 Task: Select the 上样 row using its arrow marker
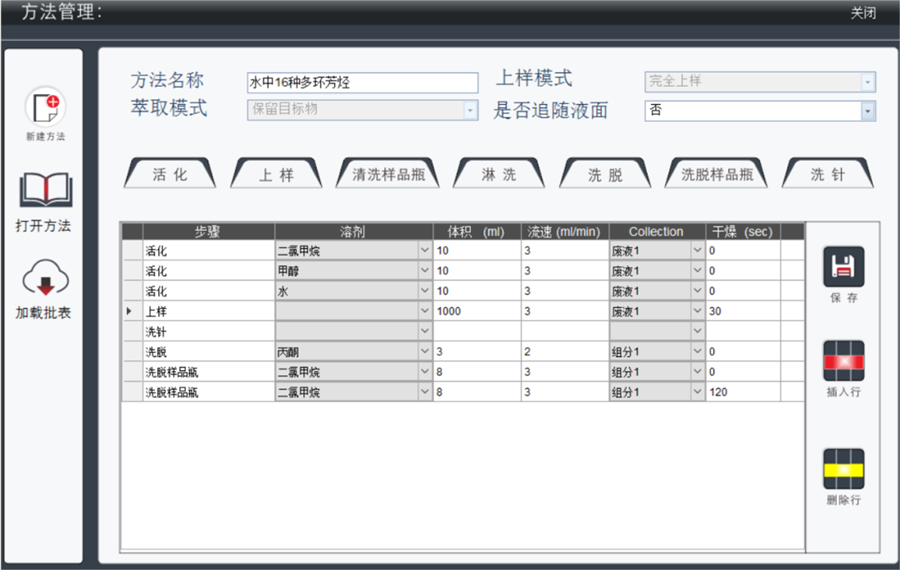131,312
